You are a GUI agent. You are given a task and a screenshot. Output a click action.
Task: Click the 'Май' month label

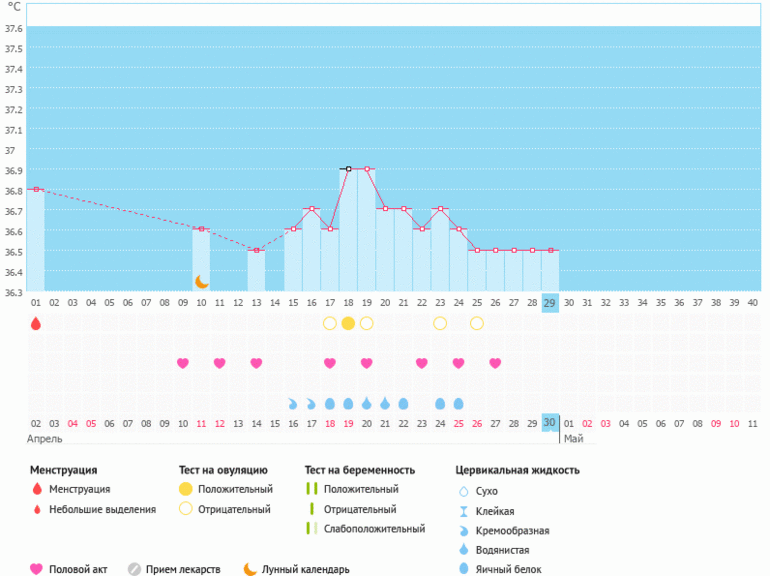(573, 438)
